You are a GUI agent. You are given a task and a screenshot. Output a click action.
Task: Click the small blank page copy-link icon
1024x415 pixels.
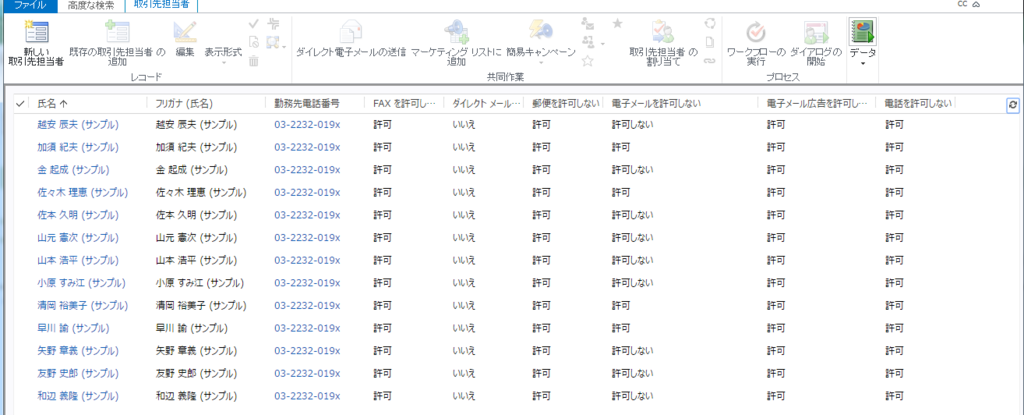click(710, 42)
